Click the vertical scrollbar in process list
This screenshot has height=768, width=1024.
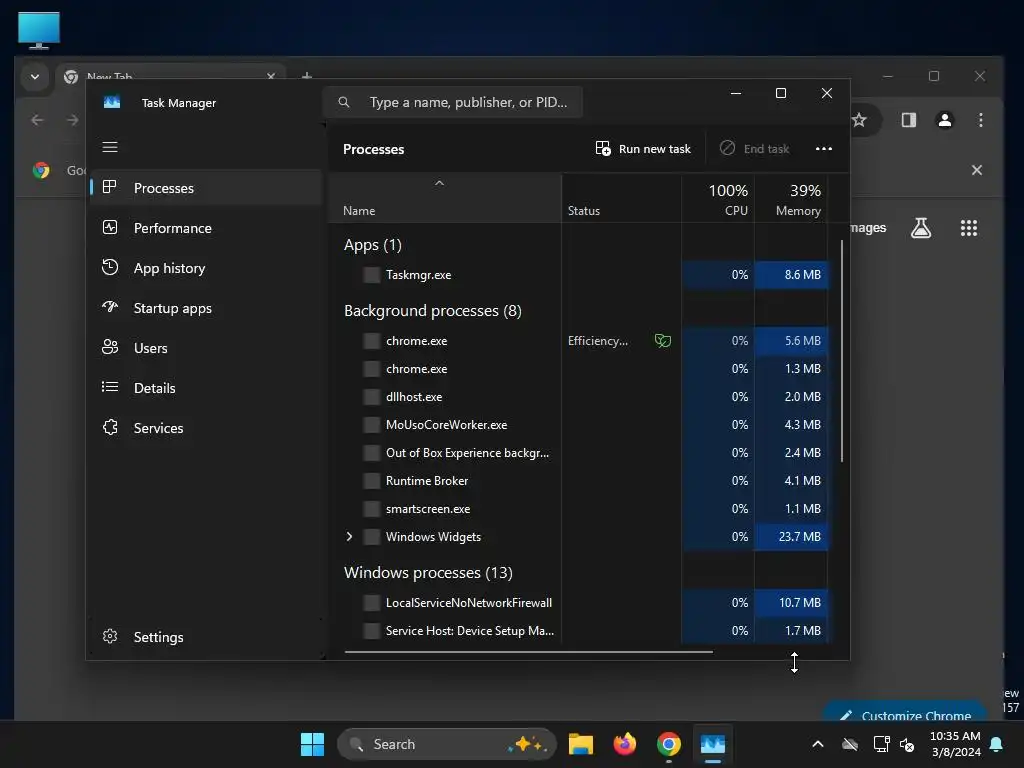(x=842, y=351)
